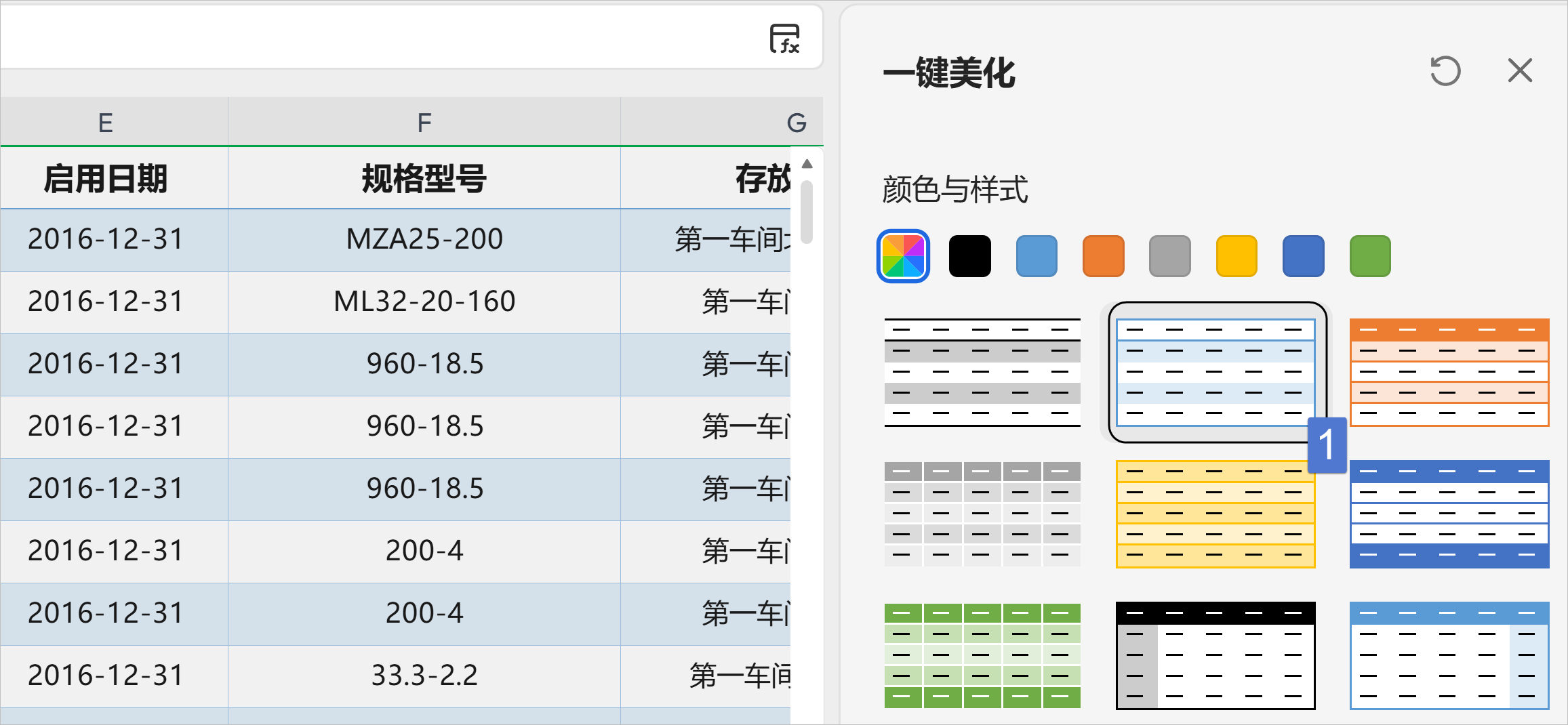Open the insert function fx icon
The width and height of the screenshot is (1568, 725).
tap(784, 39)
